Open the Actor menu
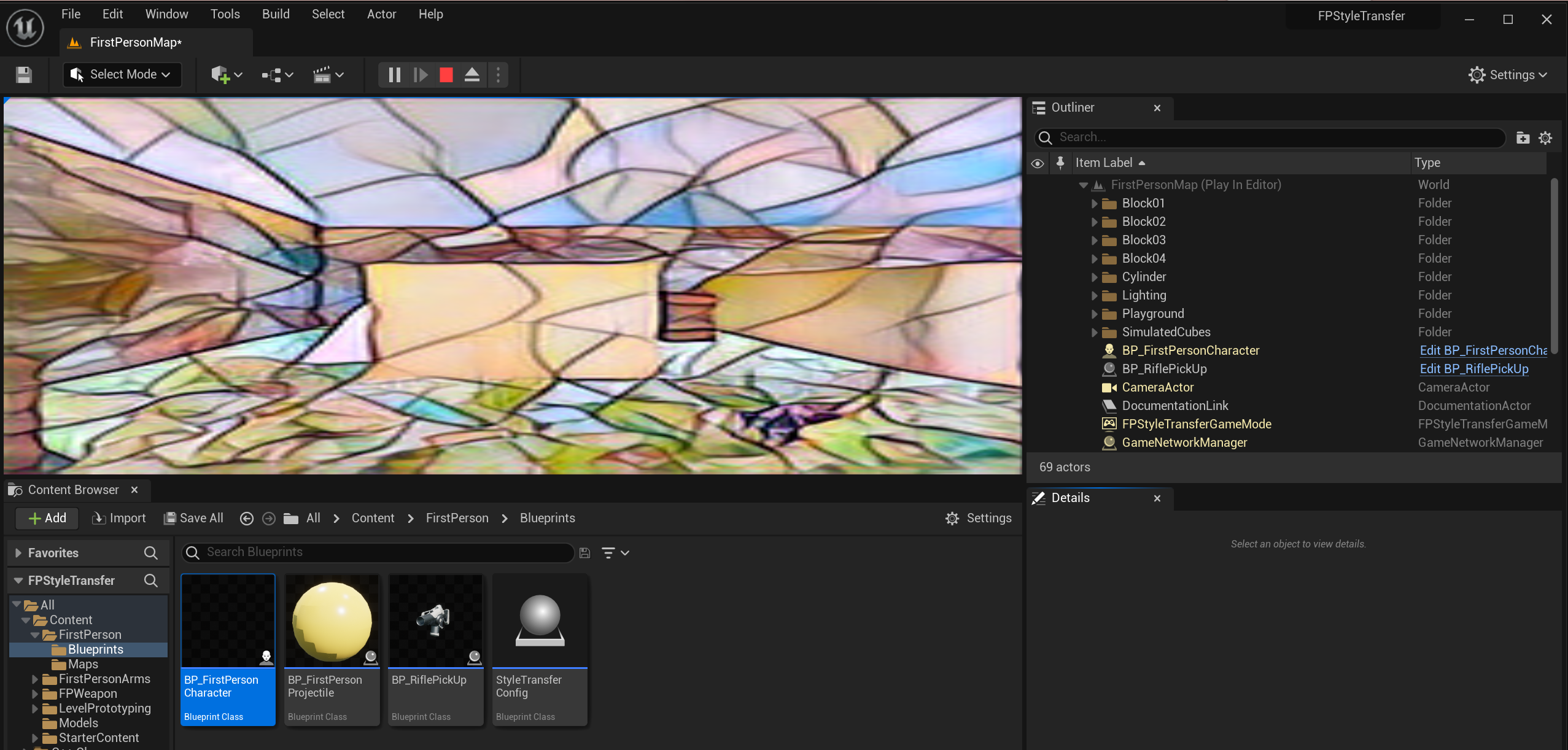The width and height of the screenshot is (1568, 750). click(x=381, y=14)
